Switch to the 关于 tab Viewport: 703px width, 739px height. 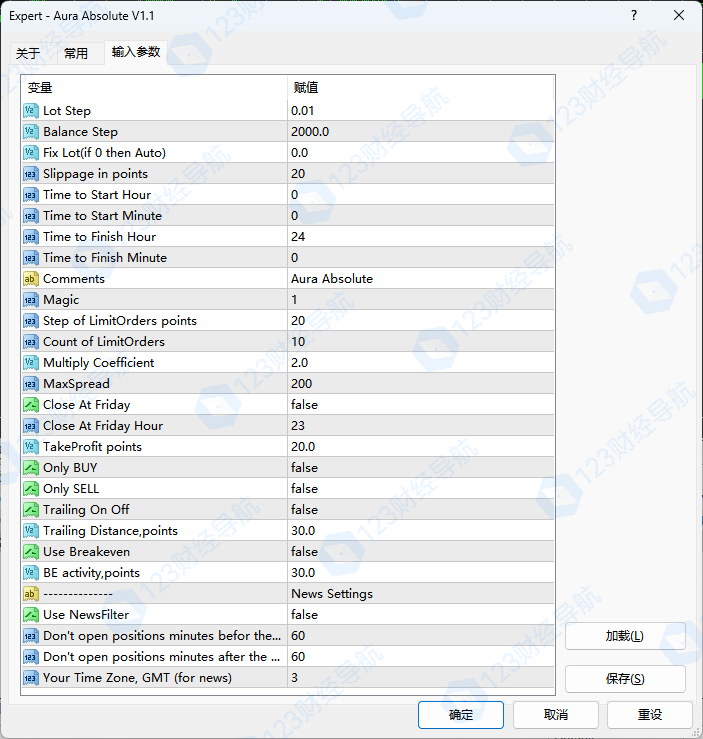(x=28, y=53)
